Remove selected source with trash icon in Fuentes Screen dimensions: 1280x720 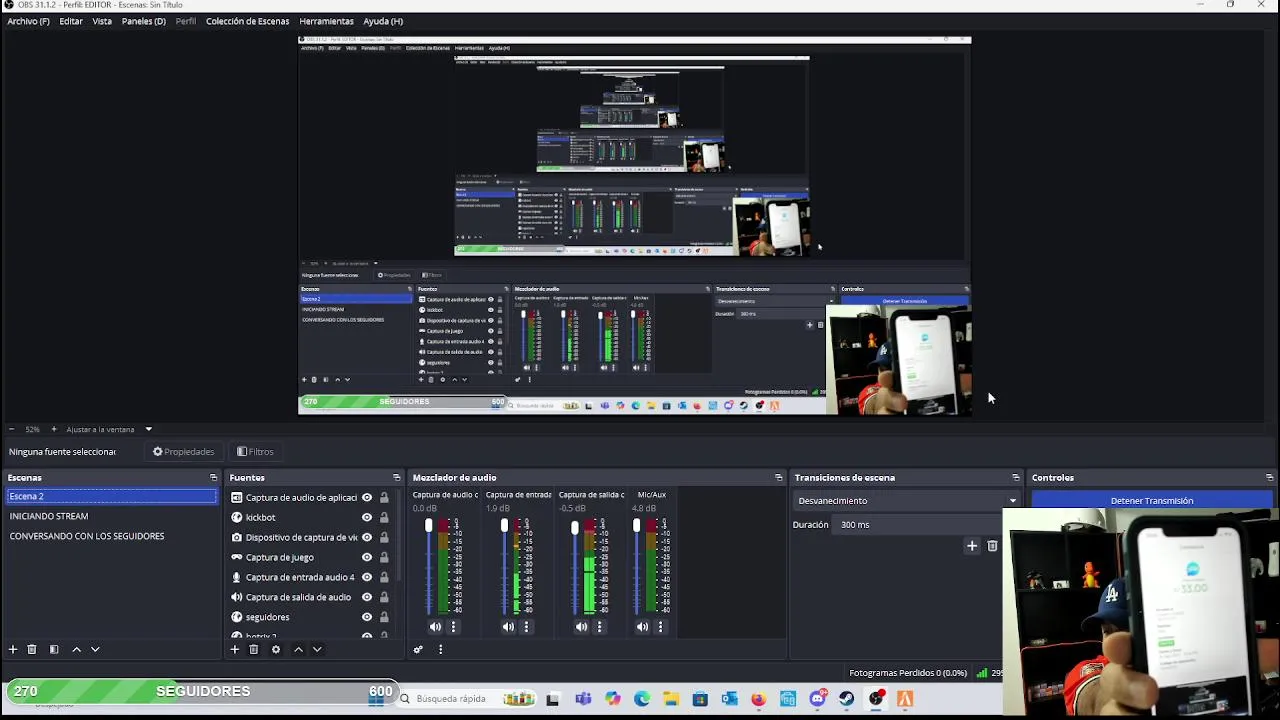(254, 649)
